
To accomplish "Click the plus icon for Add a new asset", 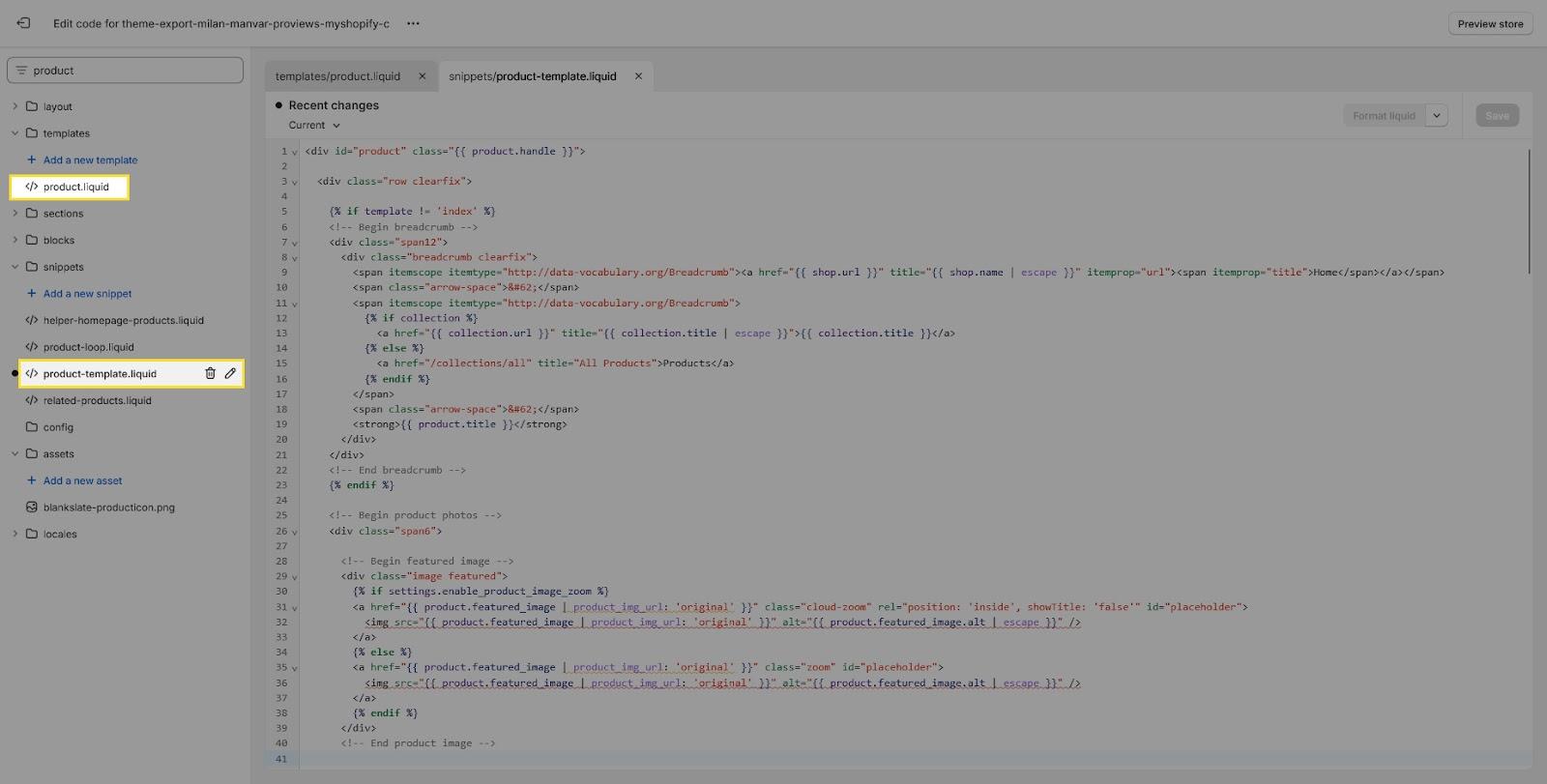I will (x=32, y=480).
